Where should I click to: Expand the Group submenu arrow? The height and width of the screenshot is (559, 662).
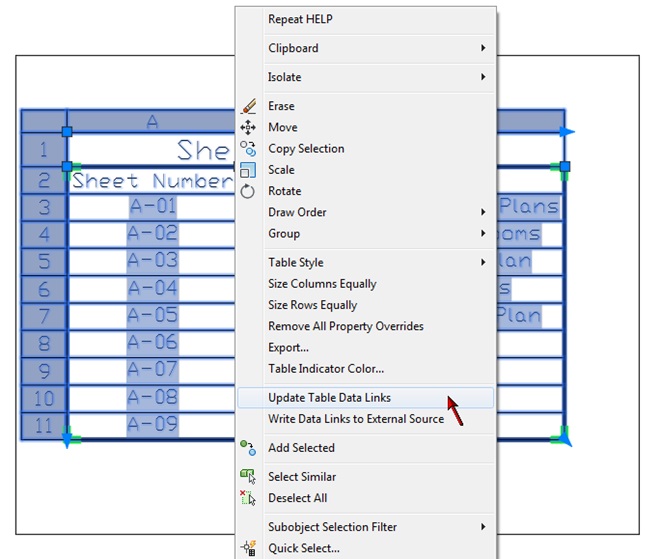click(483, 233)
